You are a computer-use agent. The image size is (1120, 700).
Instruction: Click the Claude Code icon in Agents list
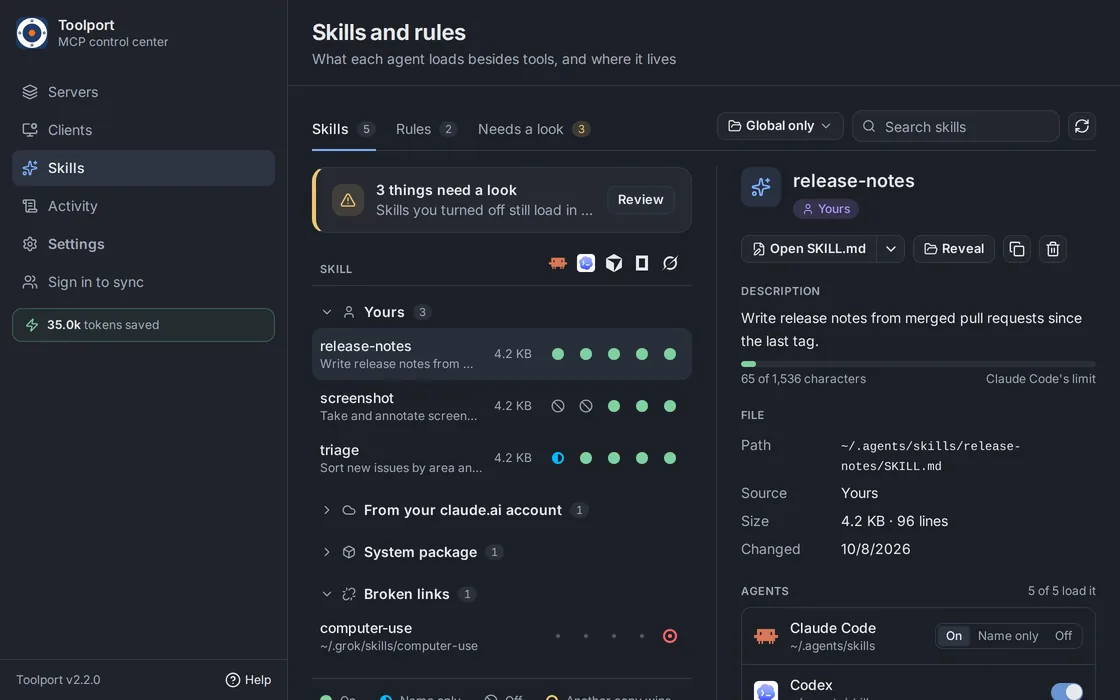pos(766,636)
